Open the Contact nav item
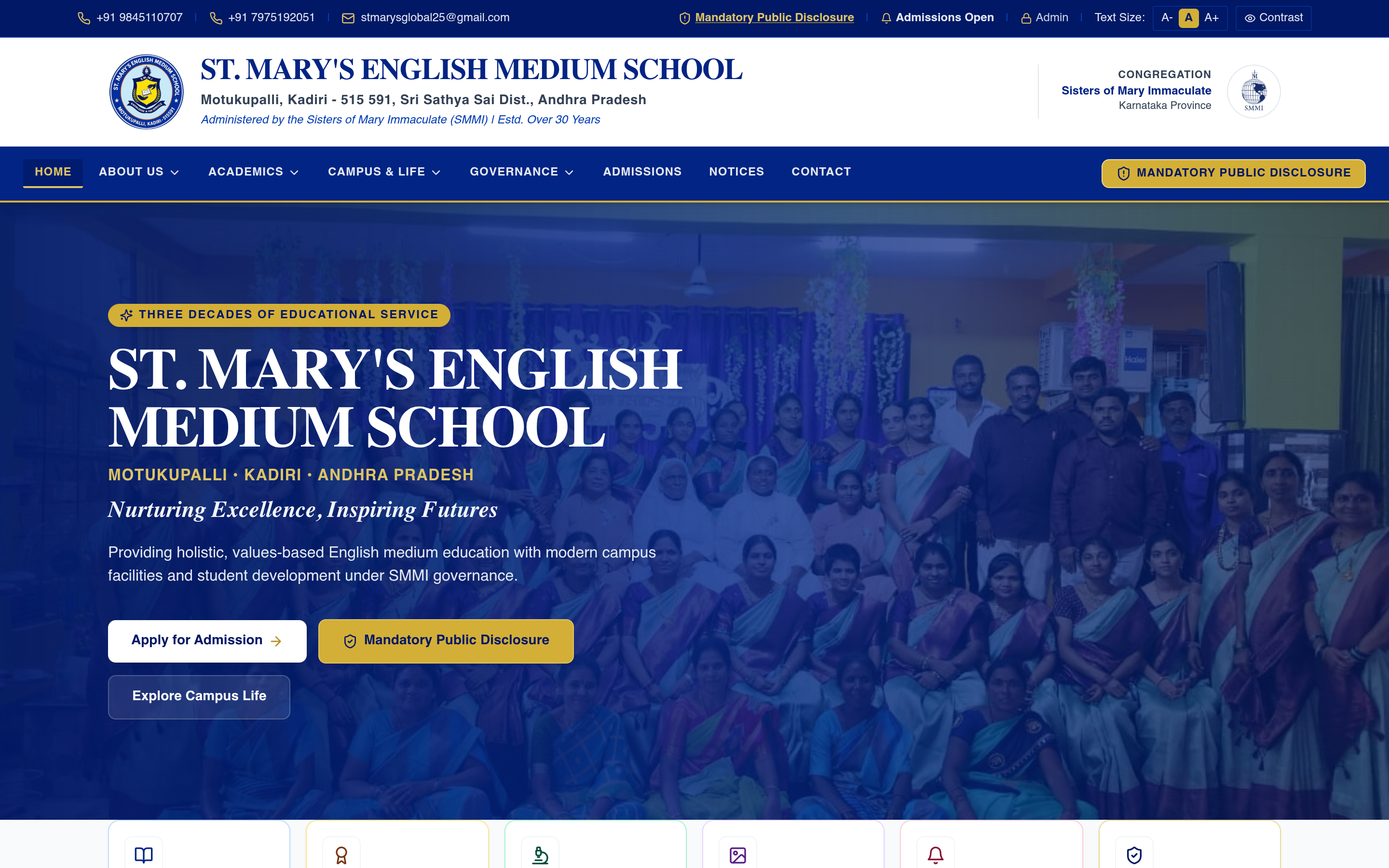Image resolution: width=1389 pixels, height=868 pixels. click(821, 172)
